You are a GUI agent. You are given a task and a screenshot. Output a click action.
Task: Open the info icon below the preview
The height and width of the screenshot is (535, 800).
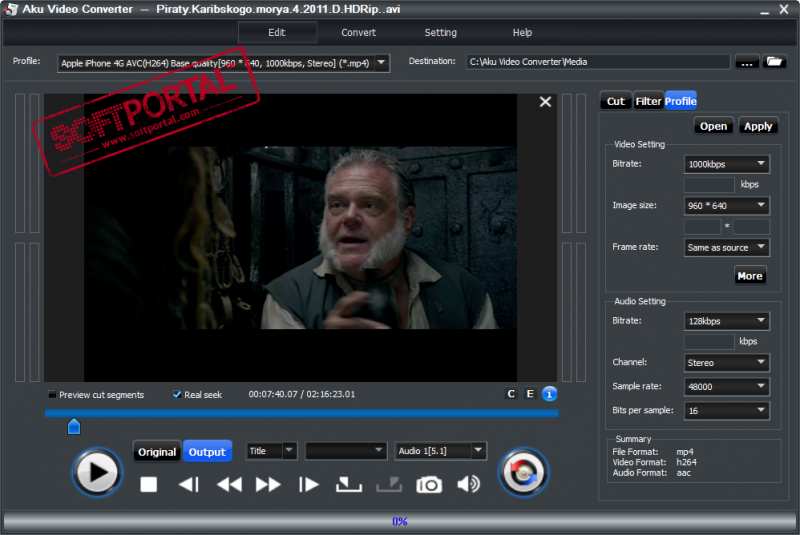coord(549,394)
